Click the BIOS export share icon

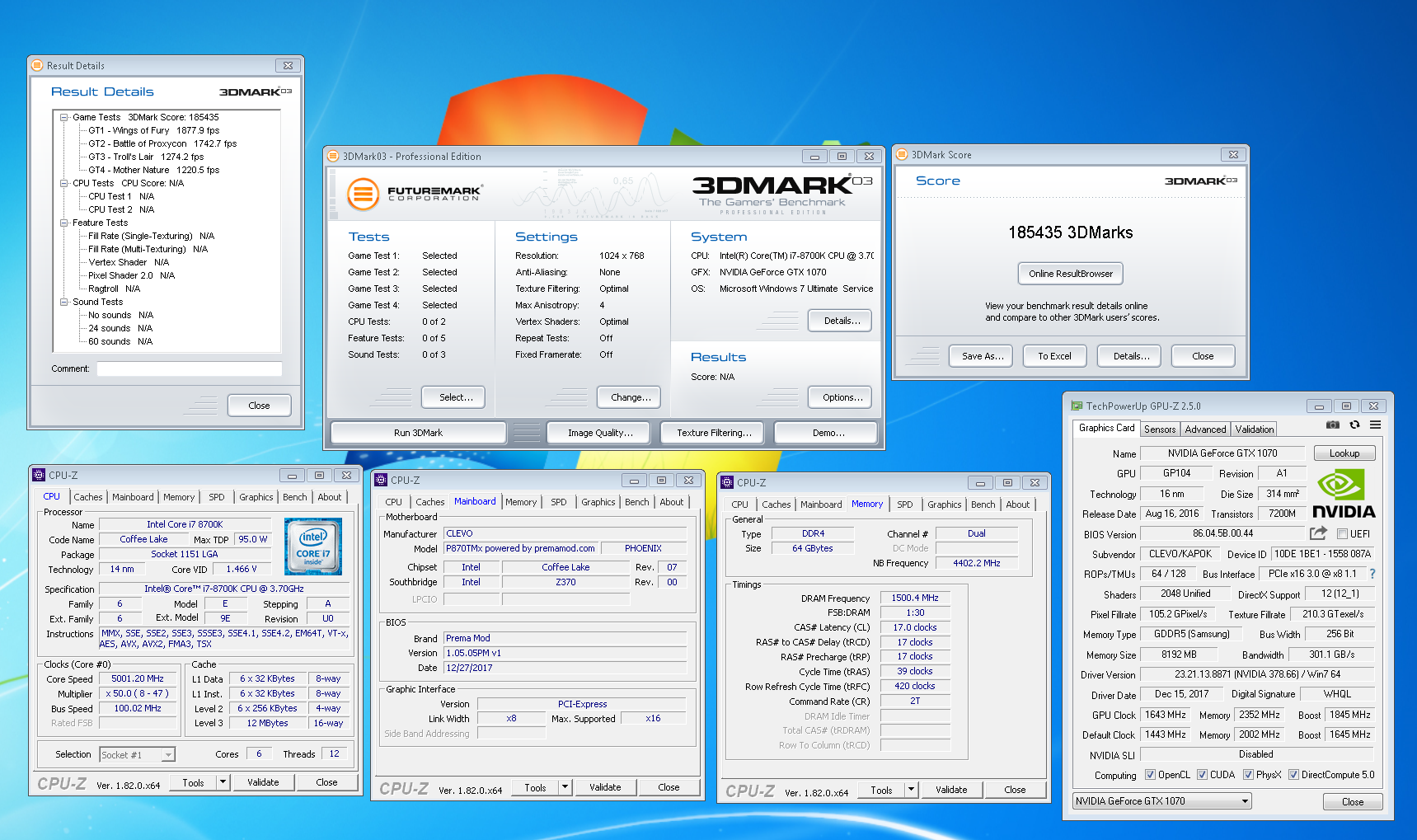(x=1318, y=533)
